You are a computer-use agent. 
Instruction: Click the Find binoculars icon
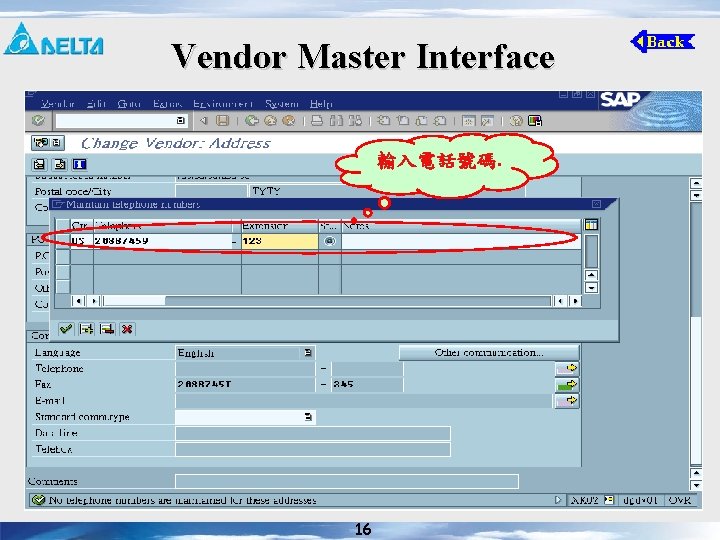tap(336, 121)
